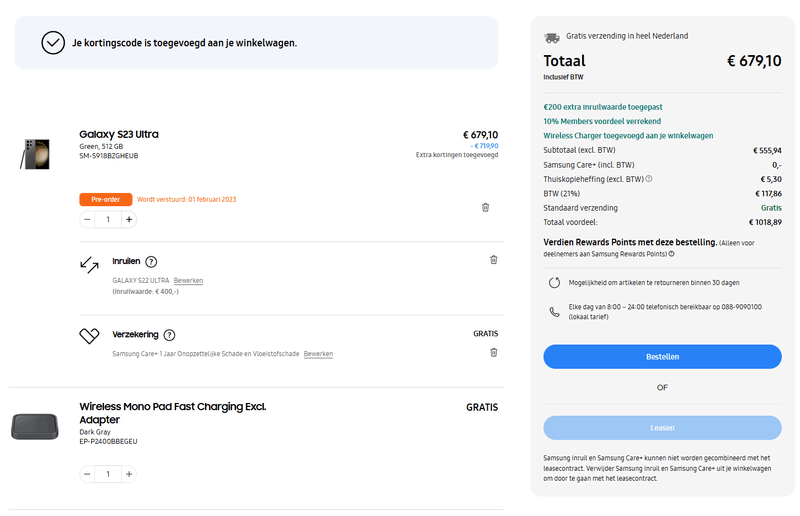
Task: Remove the Verzekering insurance trash icon
Action: coord(493,352)
